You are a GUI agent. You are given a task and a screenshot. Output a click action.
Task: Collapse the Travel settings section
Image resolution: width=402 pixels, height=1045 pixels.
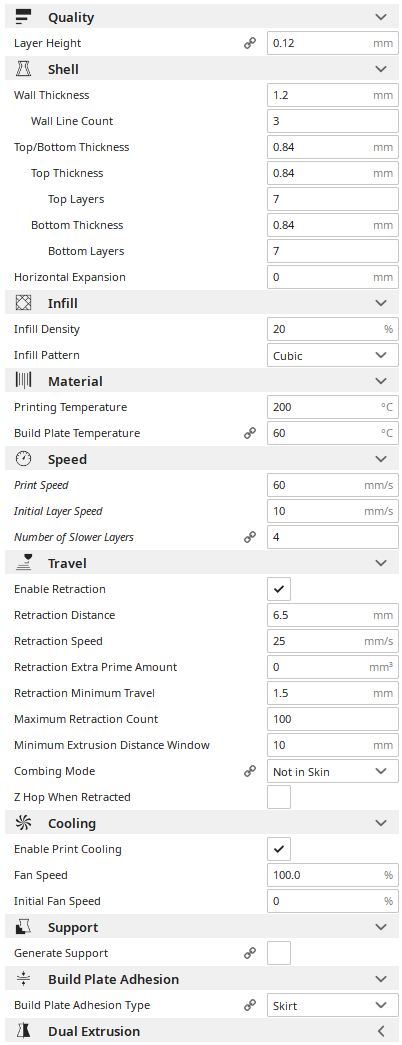coord(381,563)
